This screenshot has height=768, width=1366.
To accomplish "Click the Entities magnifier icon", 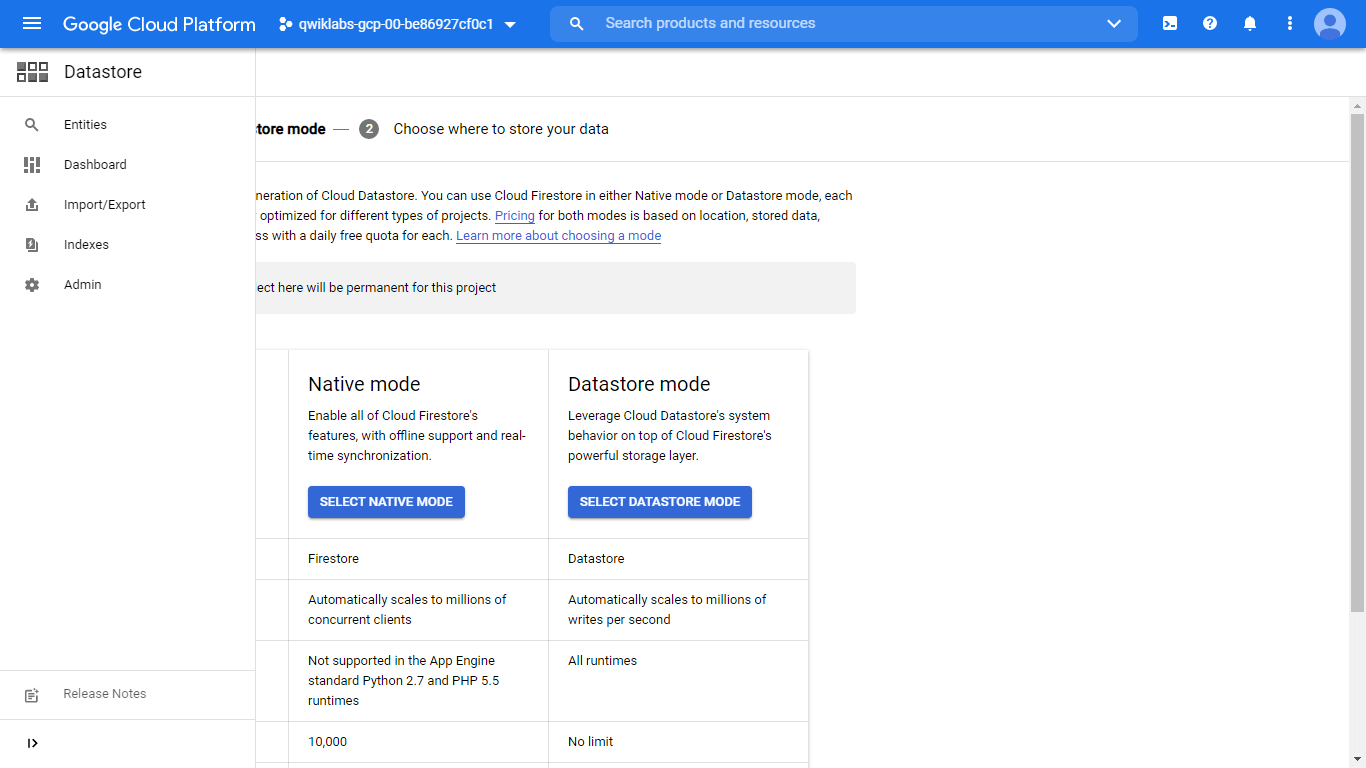I will click(x=32, y=125).
